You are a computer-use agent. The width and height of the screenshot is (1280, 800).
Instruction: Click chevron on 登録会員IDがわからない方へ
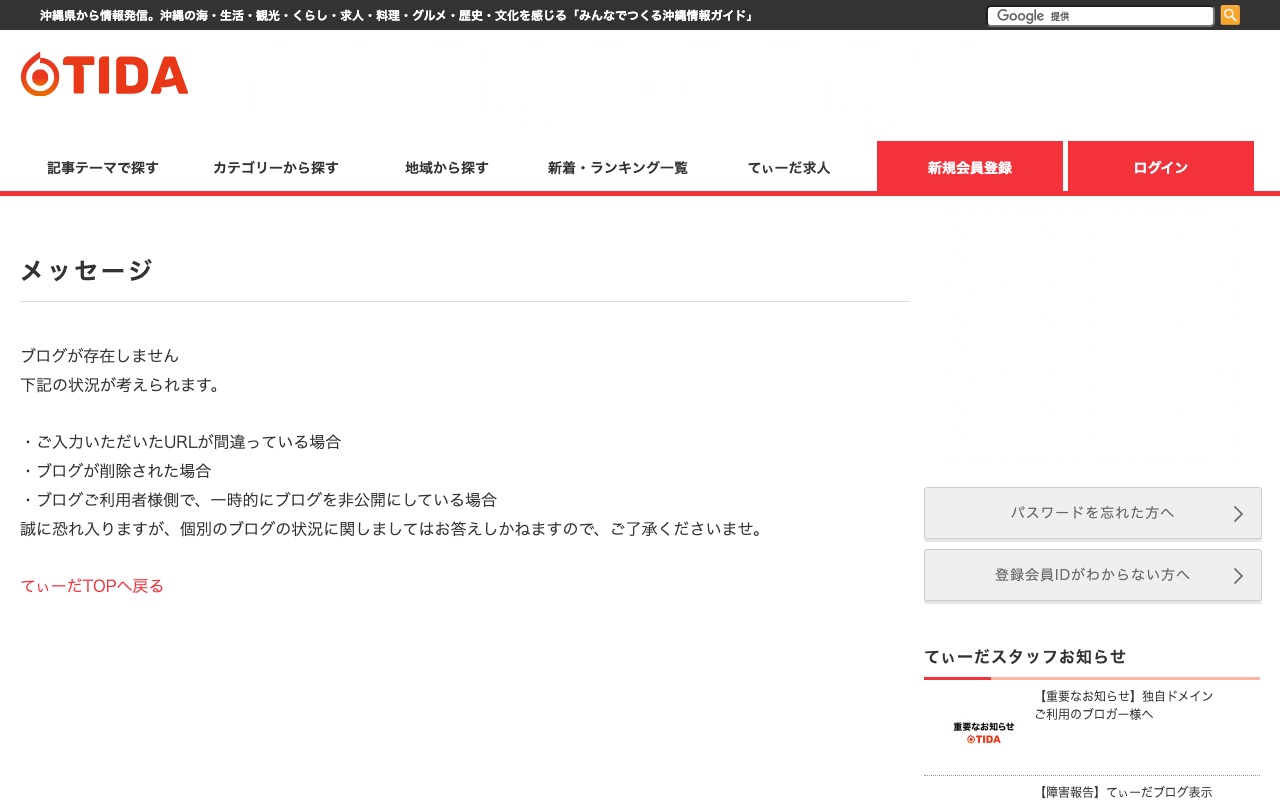coord(1238,576)
